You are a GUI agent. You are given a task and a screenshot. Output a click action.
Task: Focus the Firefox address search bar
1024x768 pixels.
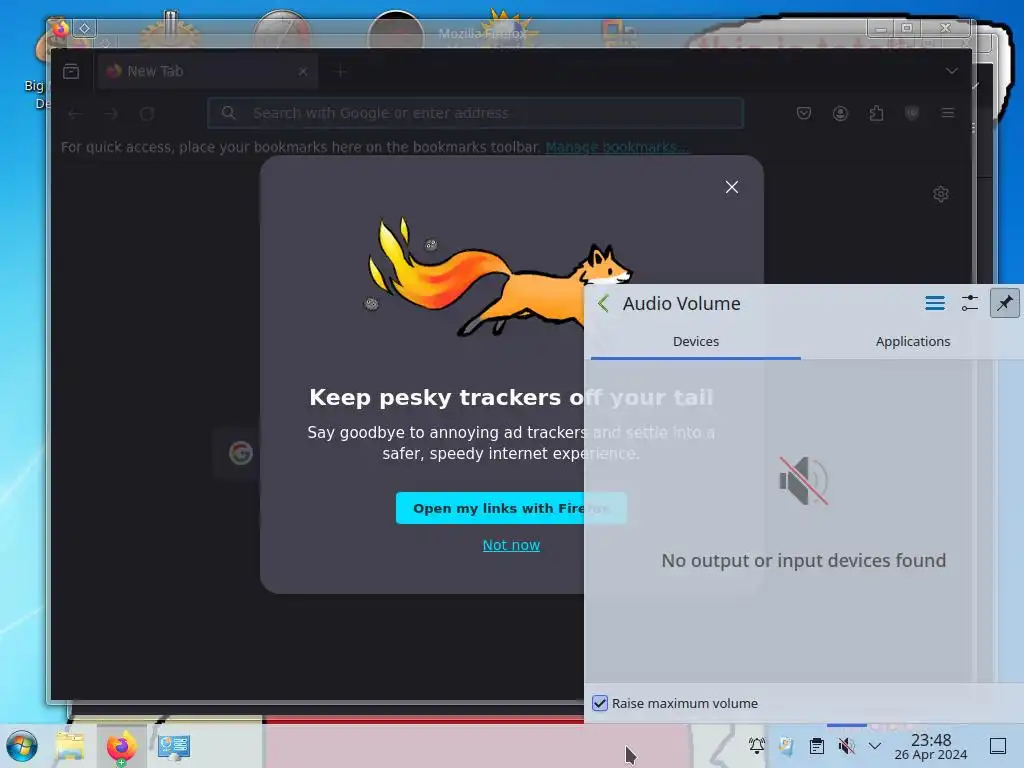[475, 113]
